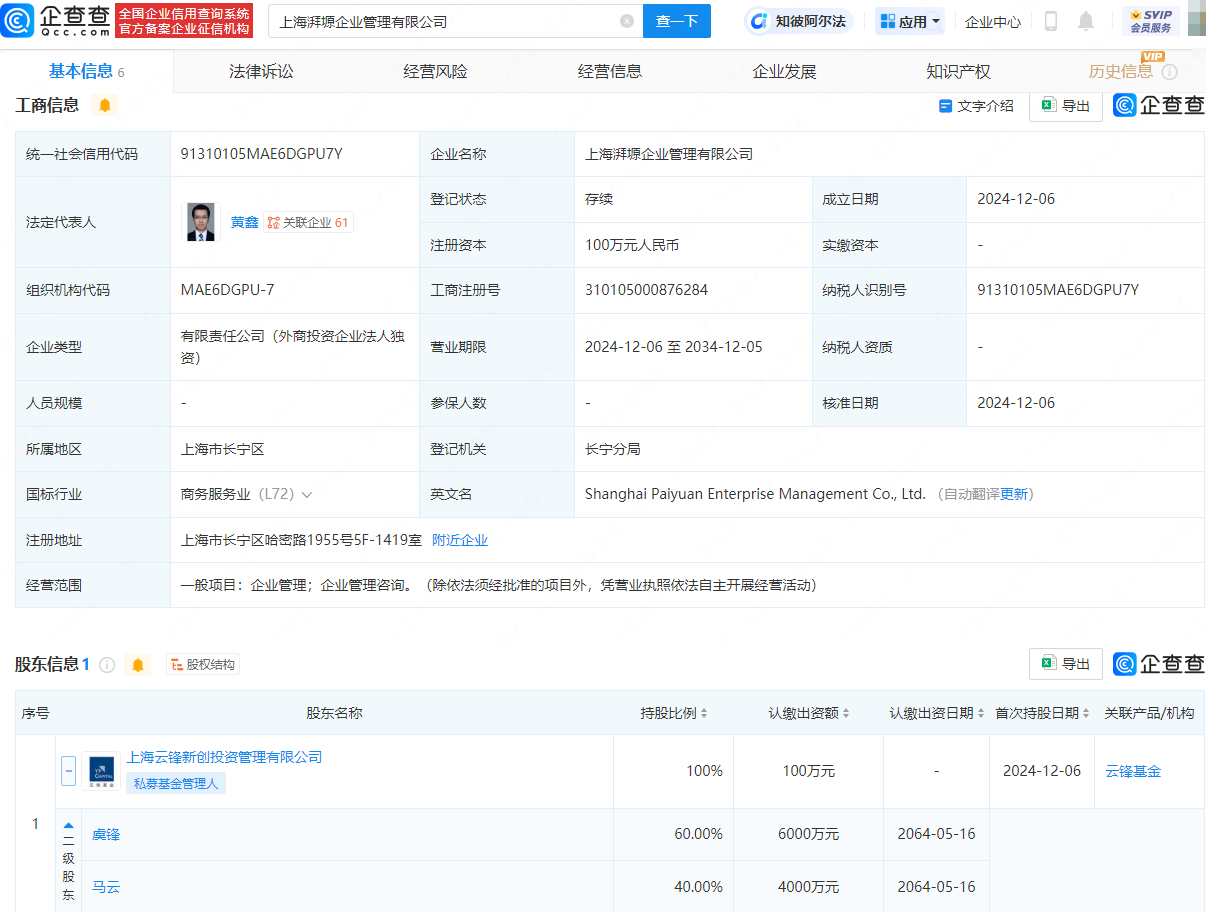Image resolution: width=1206 pixels, height=912 pixels.
Task: Click the Qcc.com logo icon
Action: 18,20
